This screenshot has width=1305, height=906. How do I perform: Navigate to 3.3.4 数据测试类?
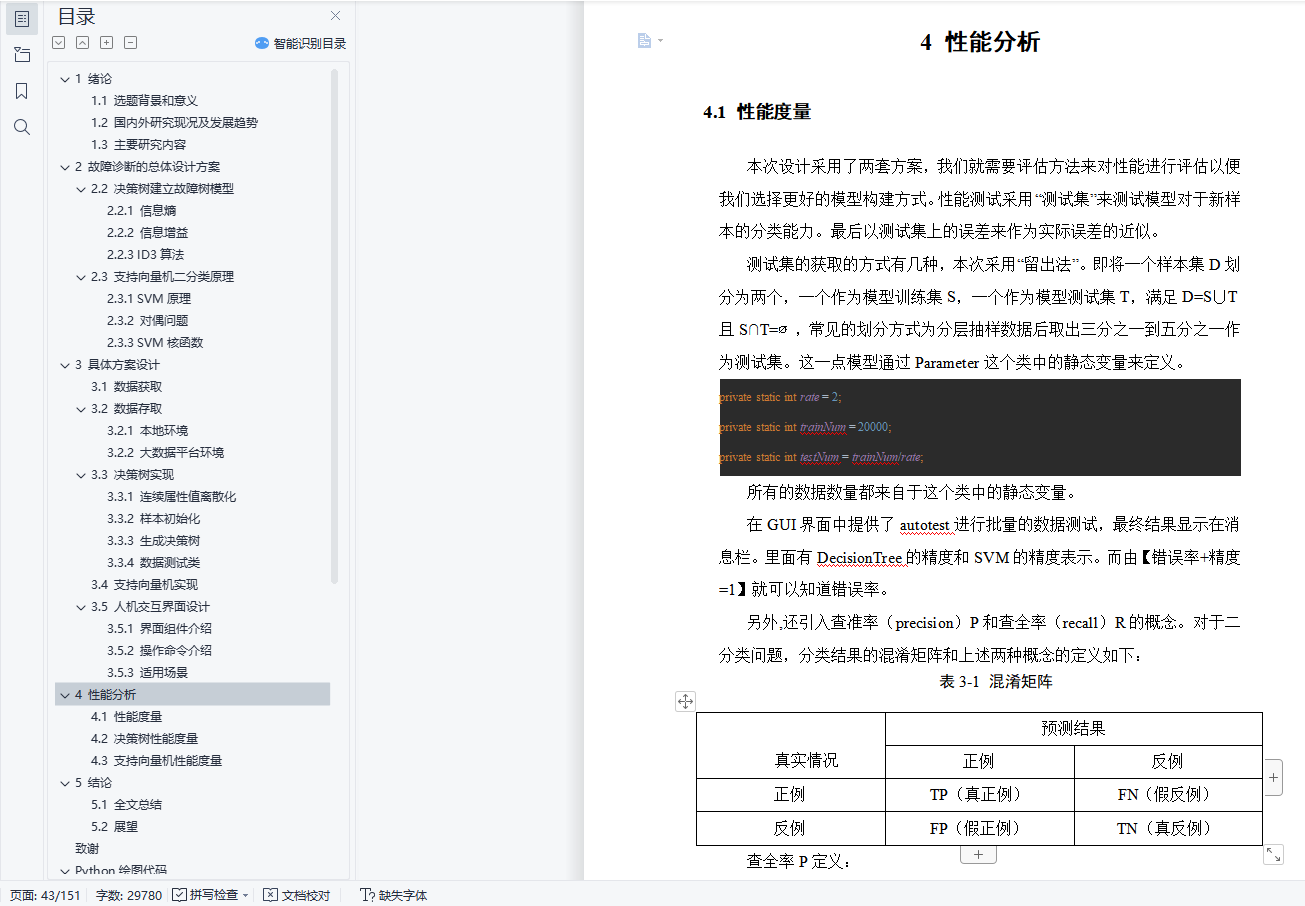[x=154, y=563]
